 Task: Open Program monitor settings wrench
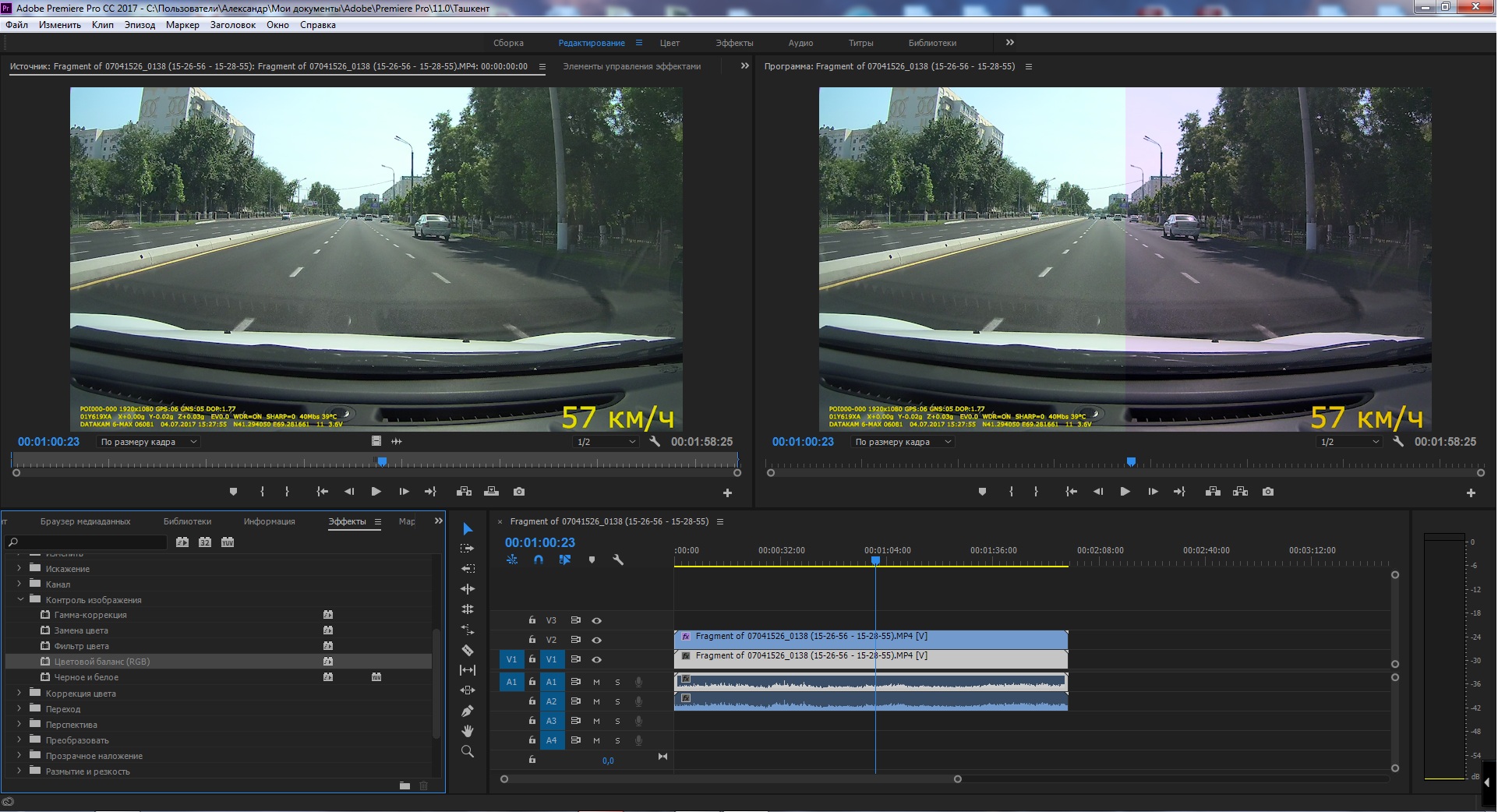1398,442
